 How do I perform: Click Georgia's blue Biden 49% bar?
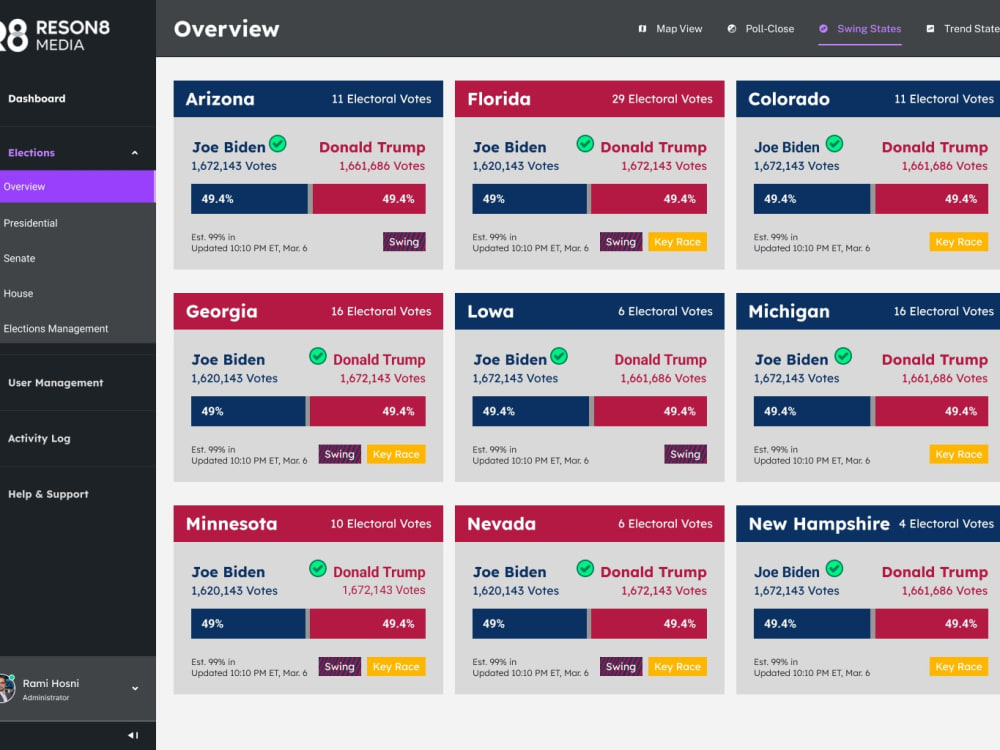(248, 411)
